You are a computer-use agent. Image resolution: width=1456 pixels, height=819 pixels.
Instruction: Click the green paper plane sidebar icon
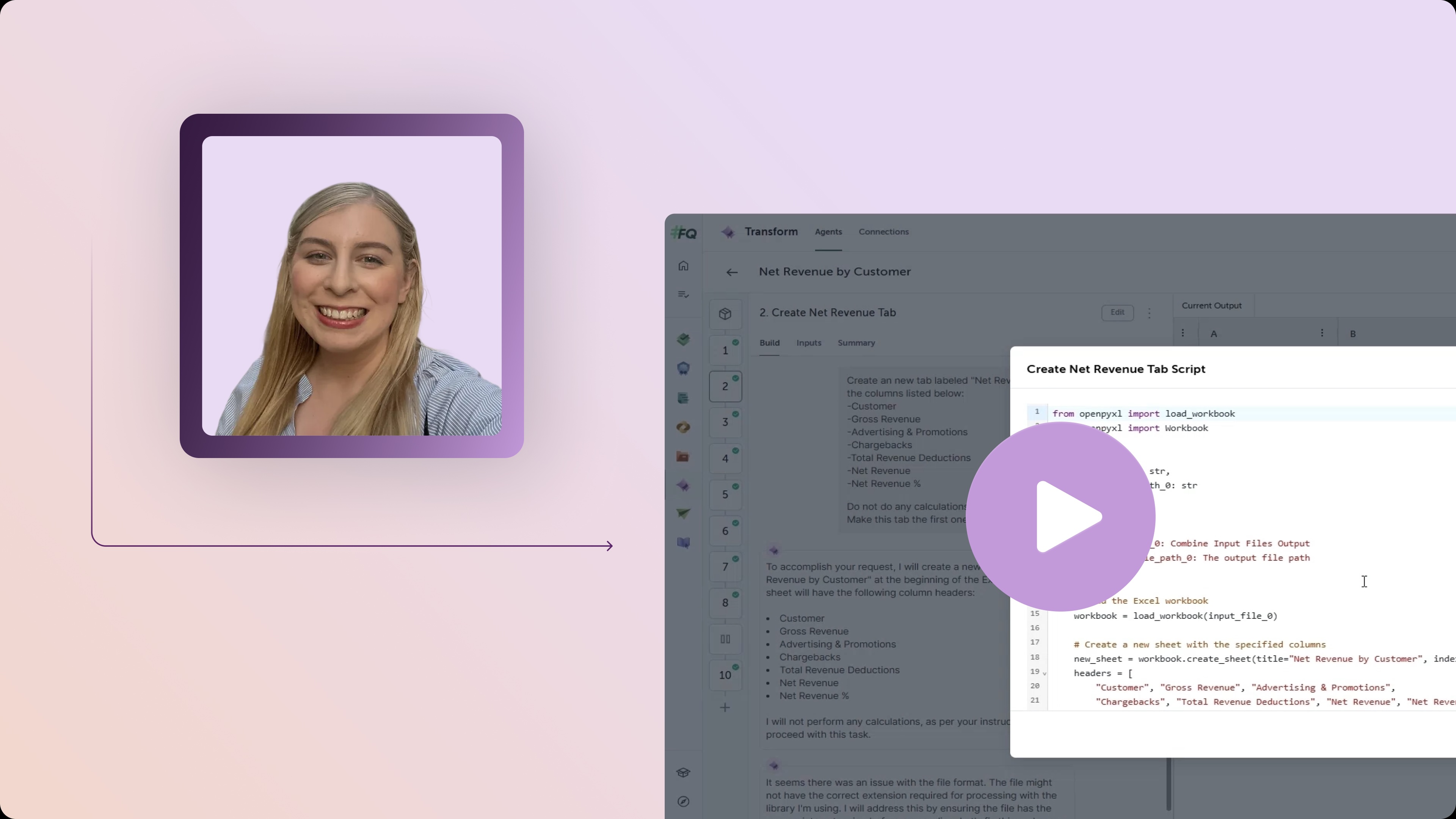(683, 514)
